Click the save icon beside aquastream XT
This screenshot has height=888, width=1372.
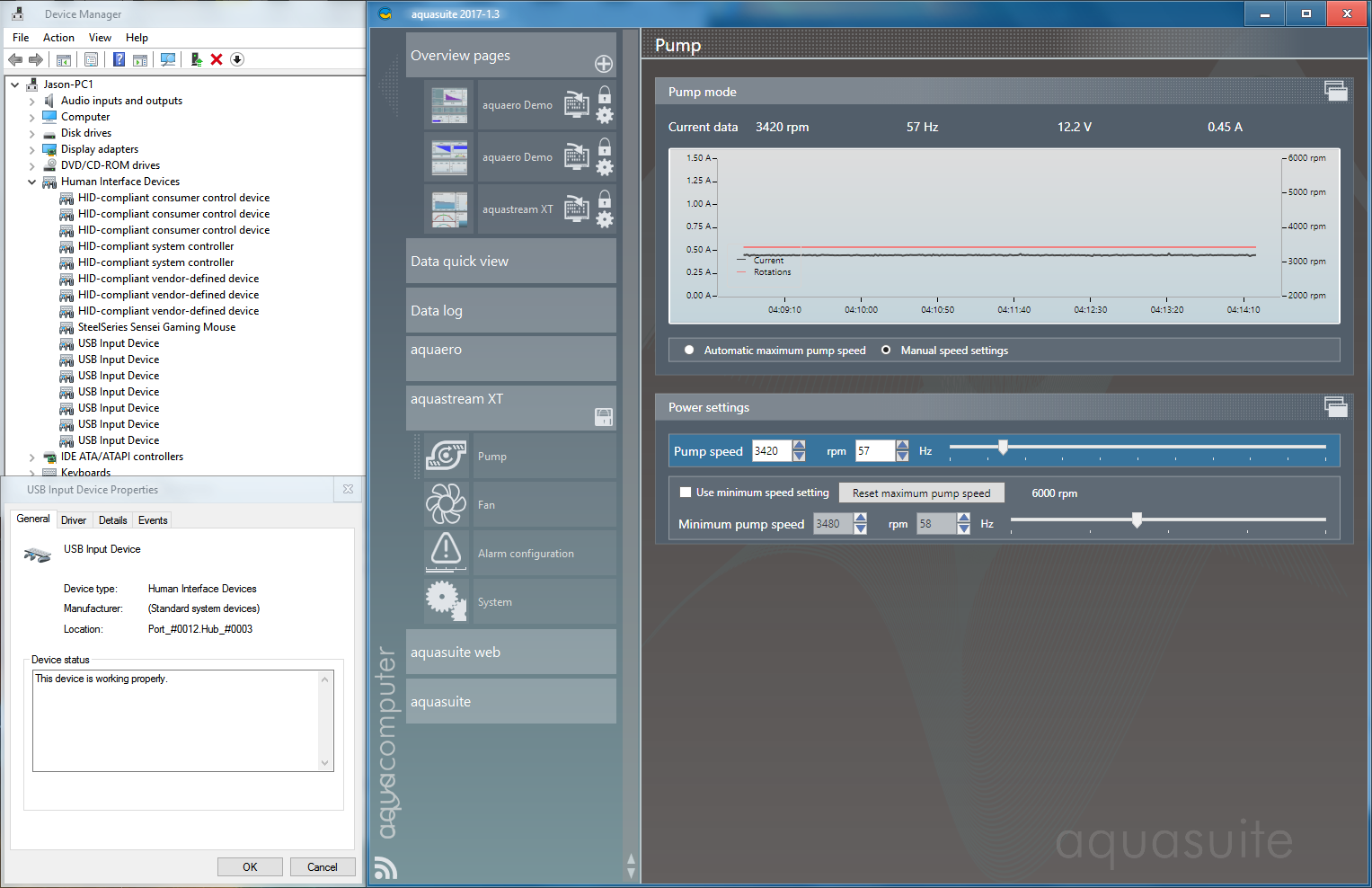click(604, 416)
